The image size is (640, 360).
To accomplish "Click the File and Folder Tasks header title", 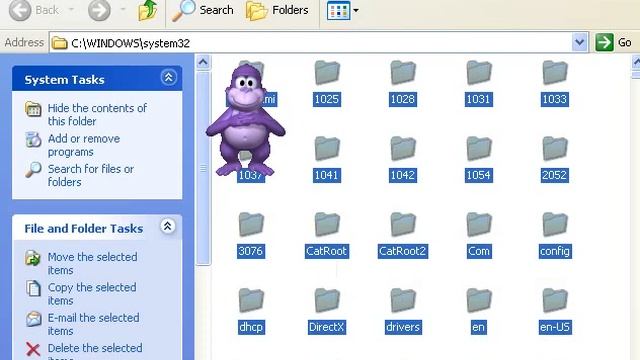I will tap(83, 229).
